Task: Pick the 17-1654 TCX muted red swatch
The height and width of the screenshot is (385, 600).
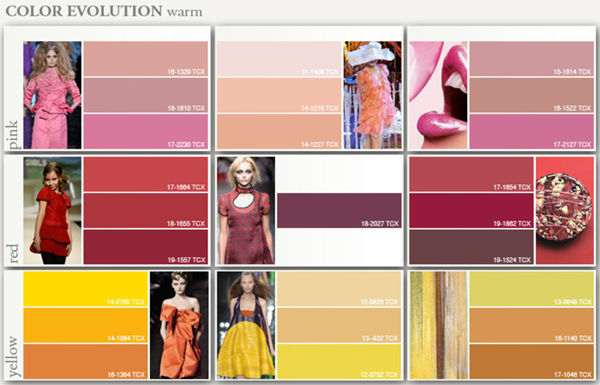Action: coord(471,174)
